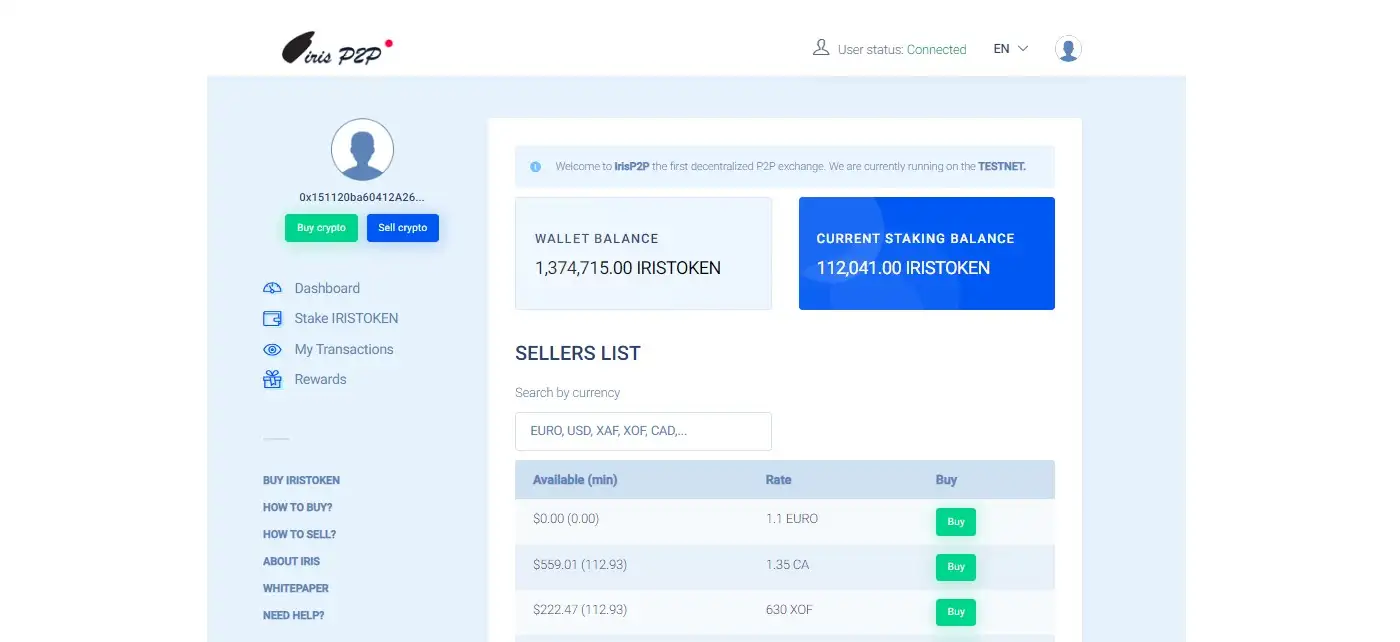
Task: Open the My Transactions menu item
Action: (343, 349)
